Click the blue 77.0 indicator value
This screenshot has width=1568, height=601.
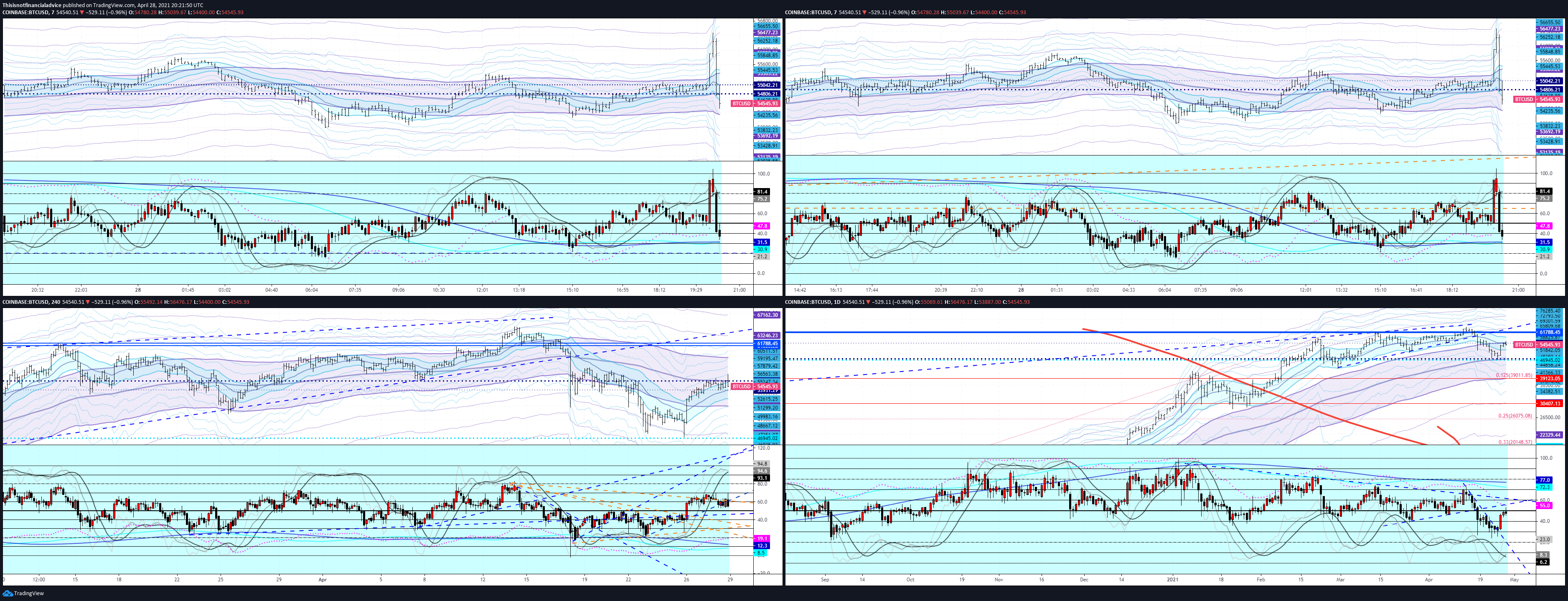coord(1545,480)
